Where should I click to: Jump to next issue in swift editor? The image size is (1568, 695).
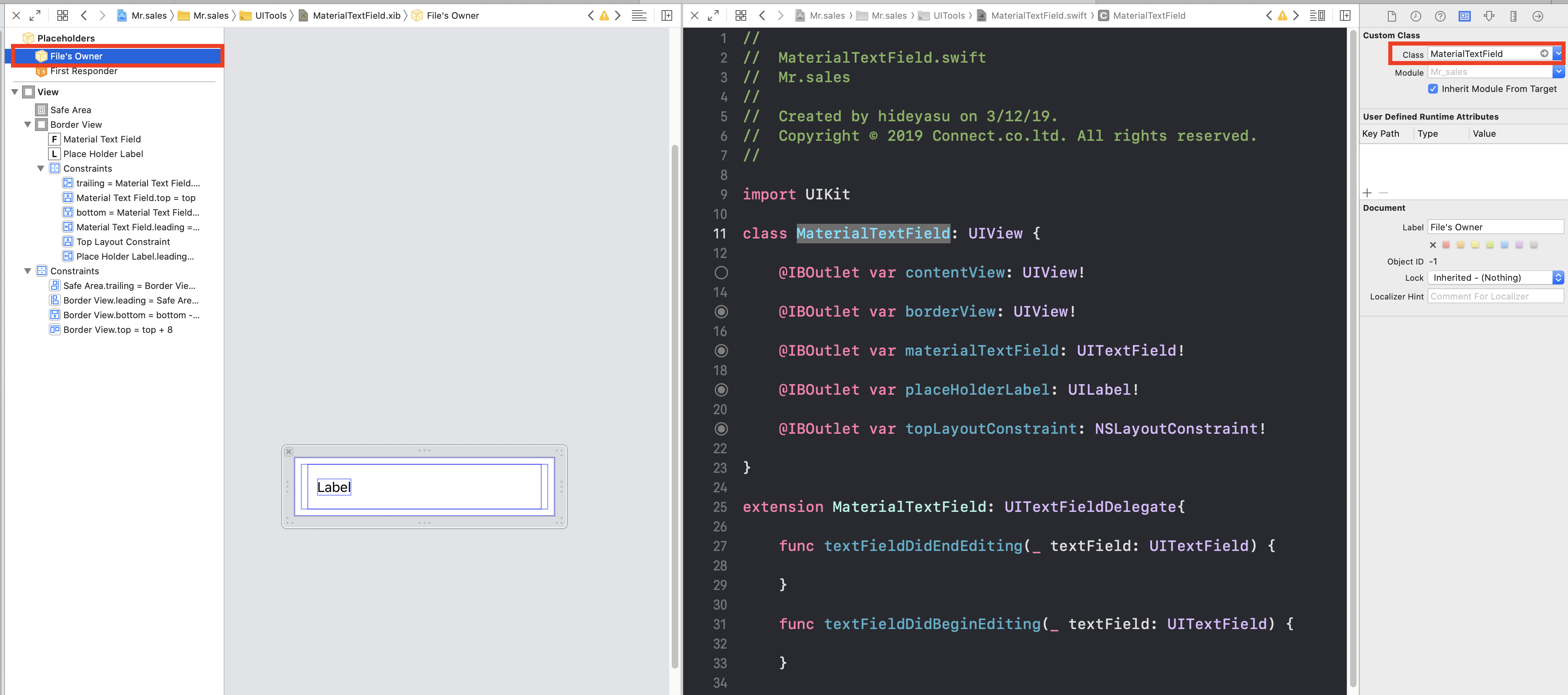point(1296,15)
